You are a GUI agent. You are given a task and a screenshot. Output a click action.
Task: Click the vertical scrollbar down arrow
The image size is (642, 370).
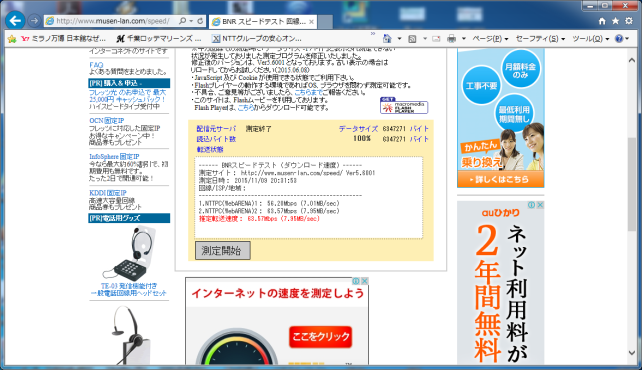(x=632, y=352)
